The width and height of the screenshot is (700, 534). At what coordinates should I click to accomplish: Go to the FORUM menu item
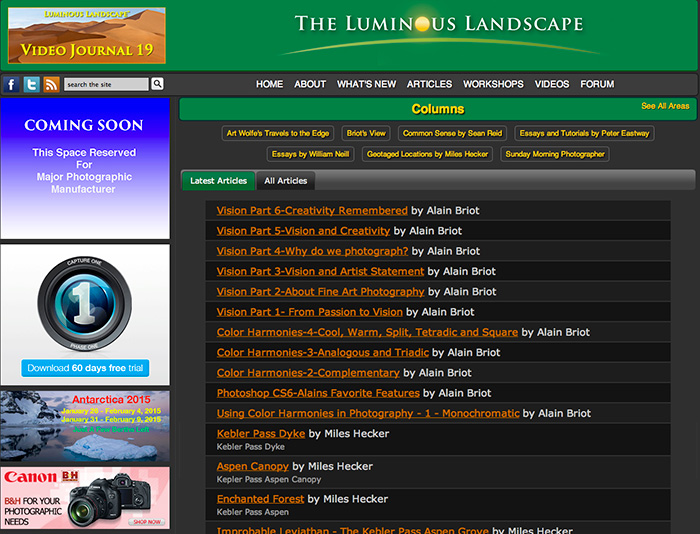coord(597,85)
